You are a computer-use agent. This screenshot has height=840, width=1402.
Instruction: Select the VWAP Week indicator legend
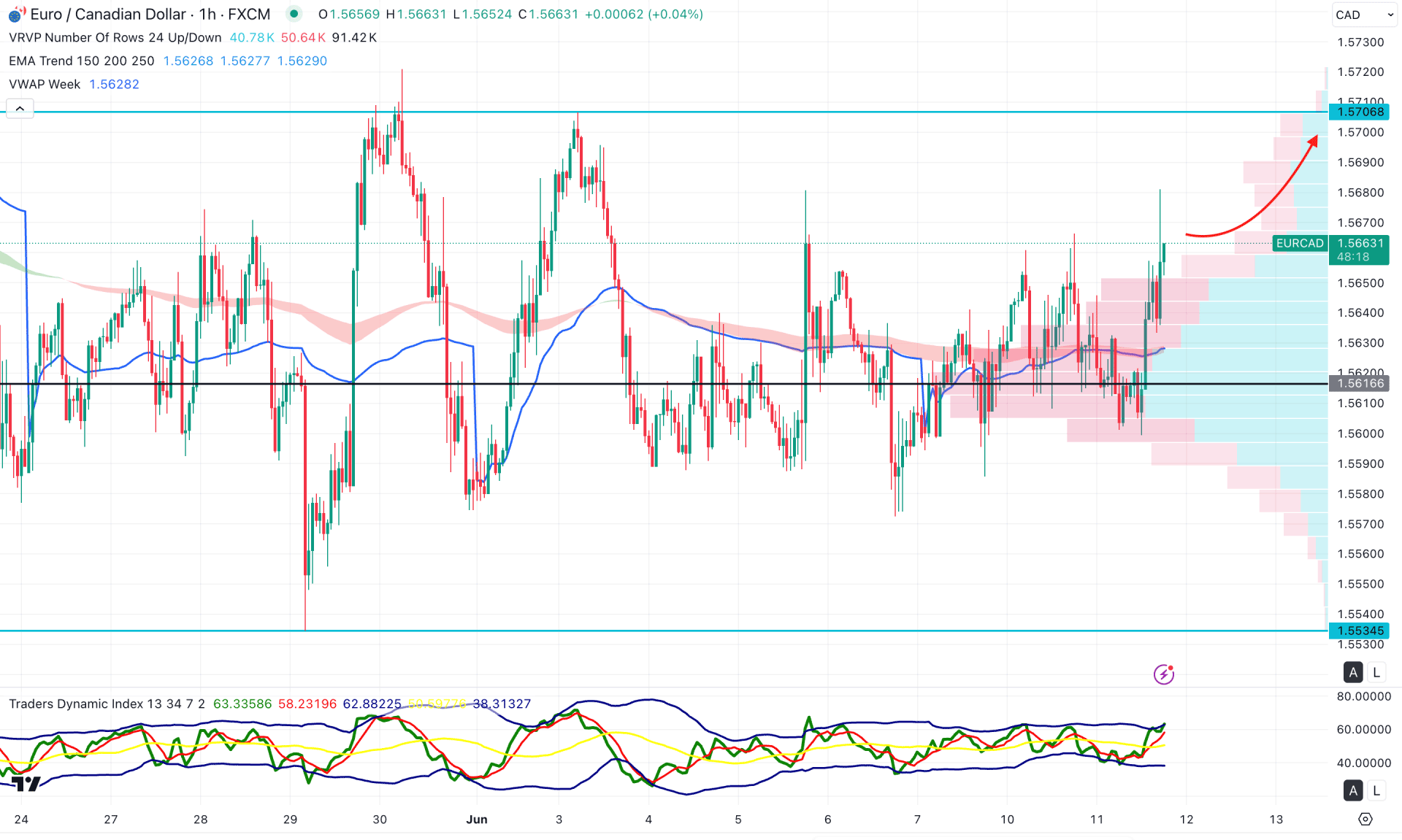click(x=45, y=84)
